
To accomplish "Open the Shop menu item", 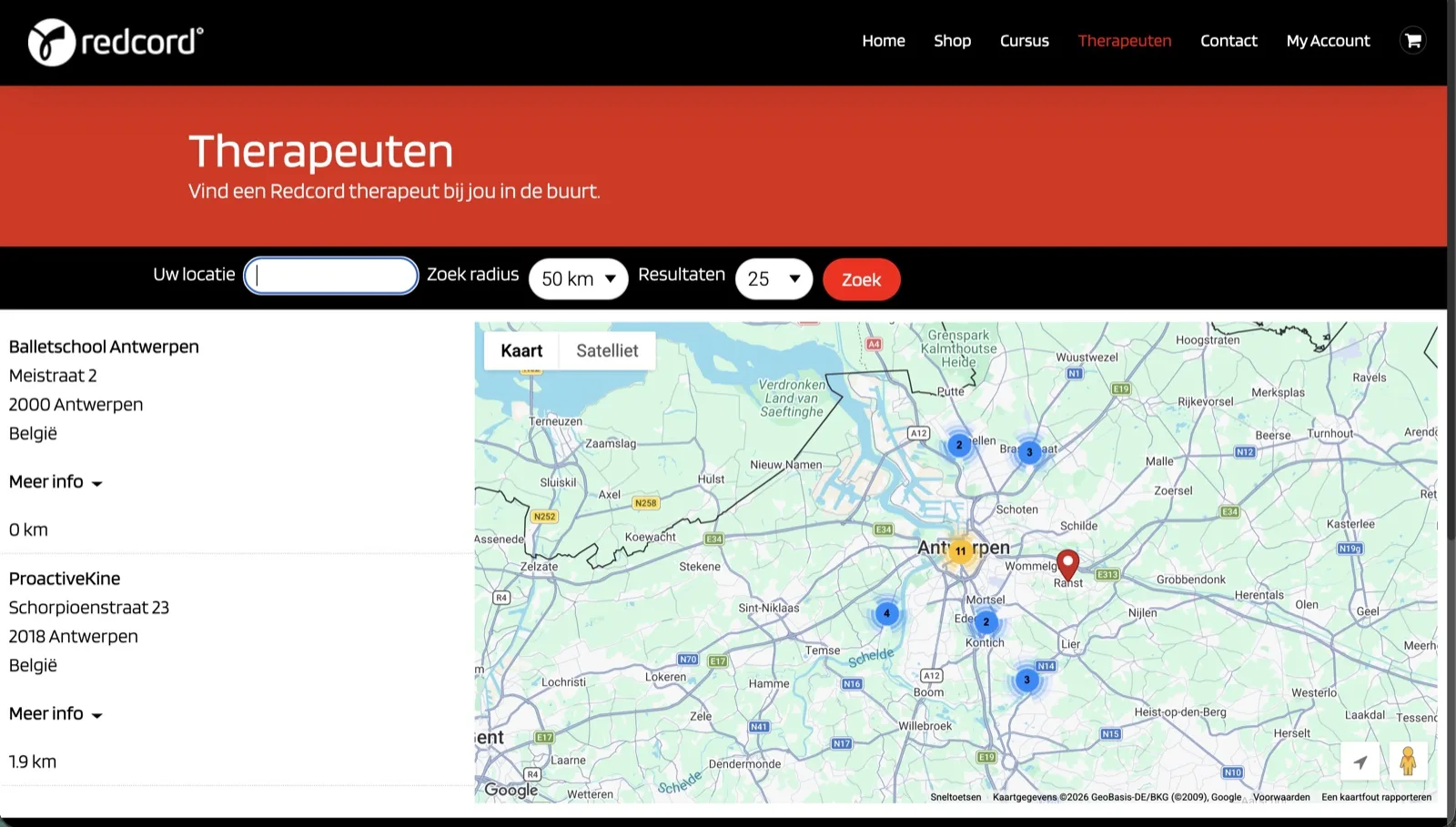I will 952,41.
